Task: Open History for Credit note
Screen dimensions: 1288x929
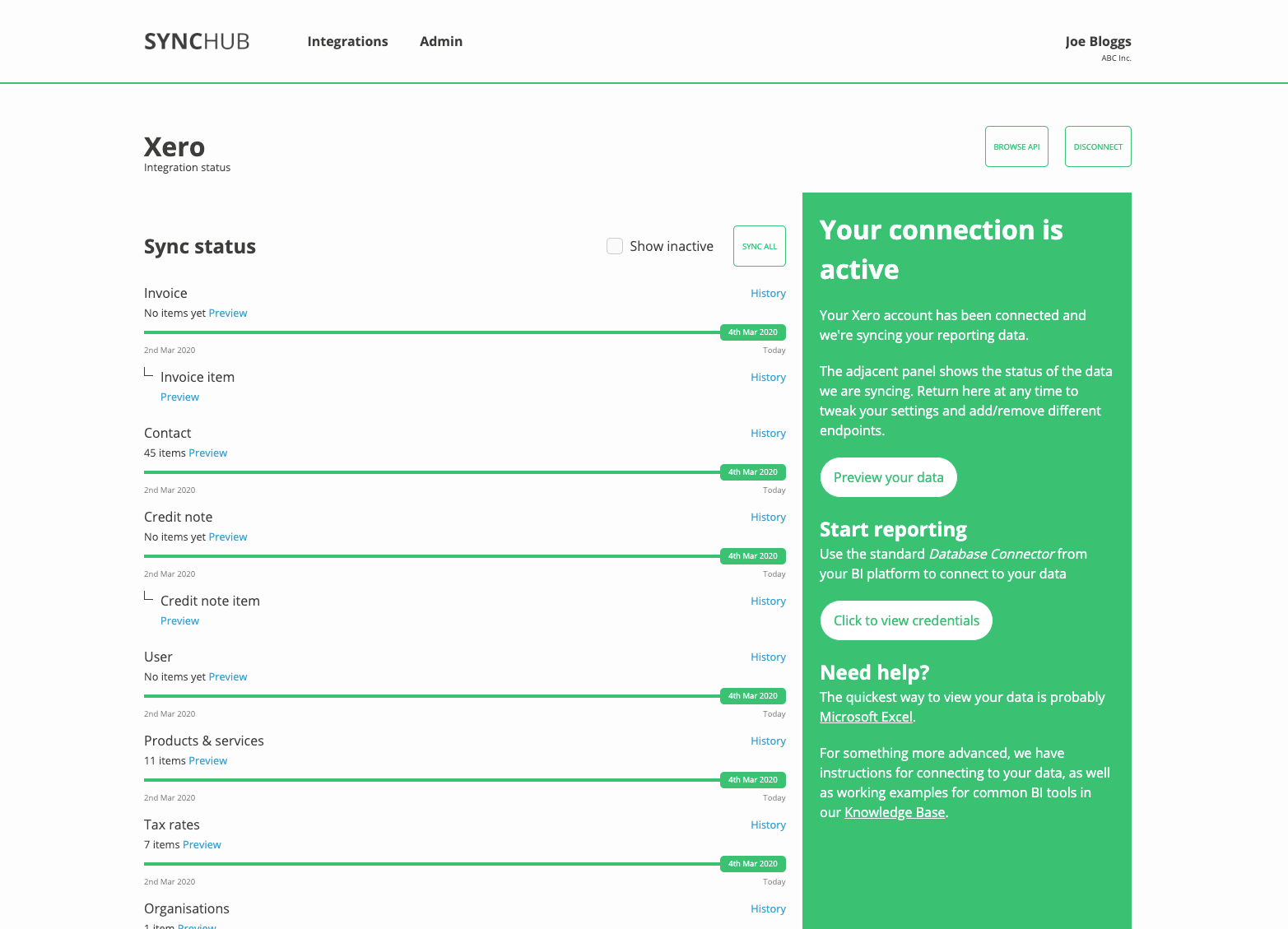Action: pyautogui.click(x=768, y=517)
